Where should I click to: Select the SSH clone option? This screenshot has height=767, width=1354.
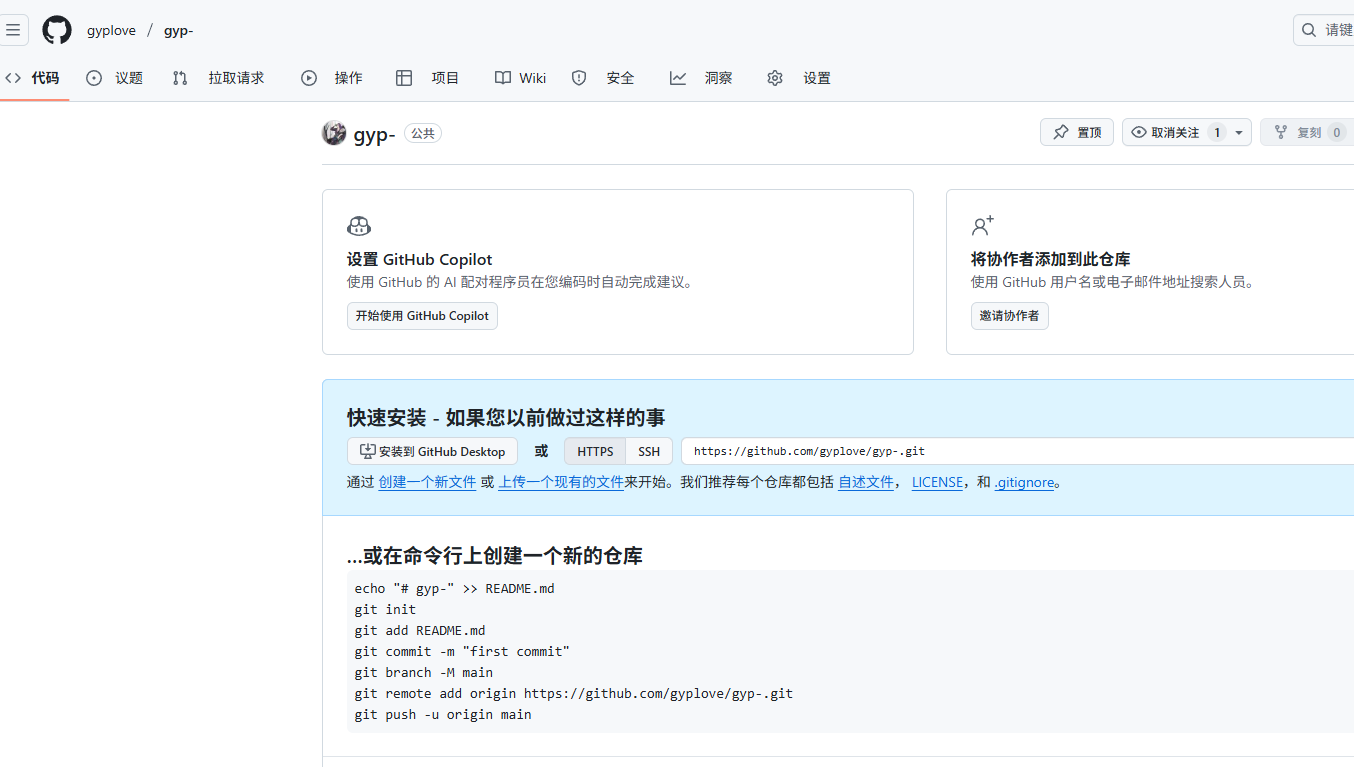click(649, 451)
